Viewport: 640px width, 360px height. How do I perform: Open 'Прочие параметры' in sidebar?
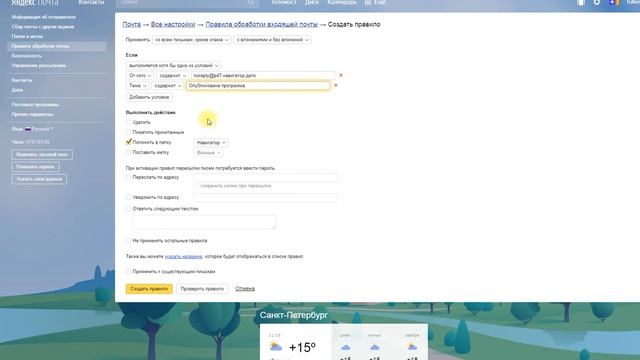[x=33, y=115]
